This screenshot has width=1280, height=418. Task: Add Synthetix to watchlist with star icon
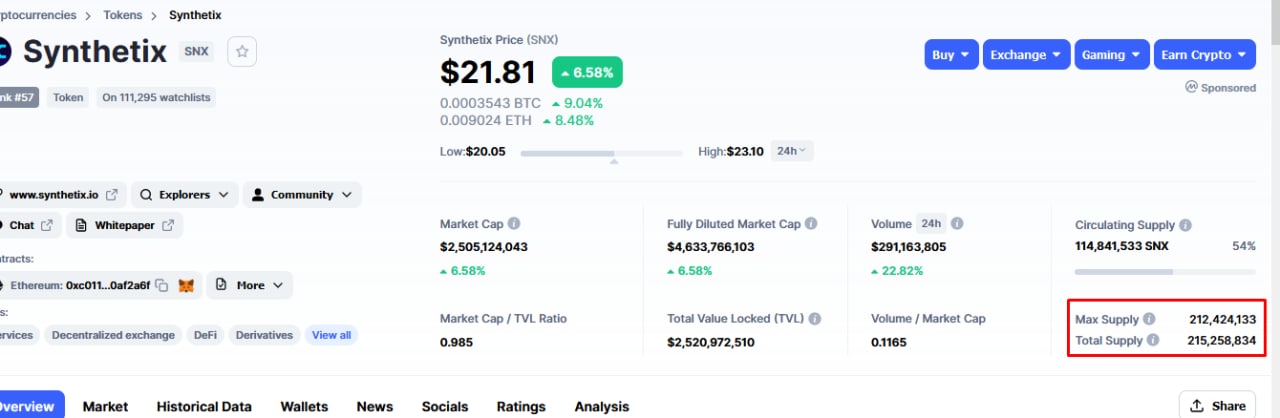(x=243, y=52)
